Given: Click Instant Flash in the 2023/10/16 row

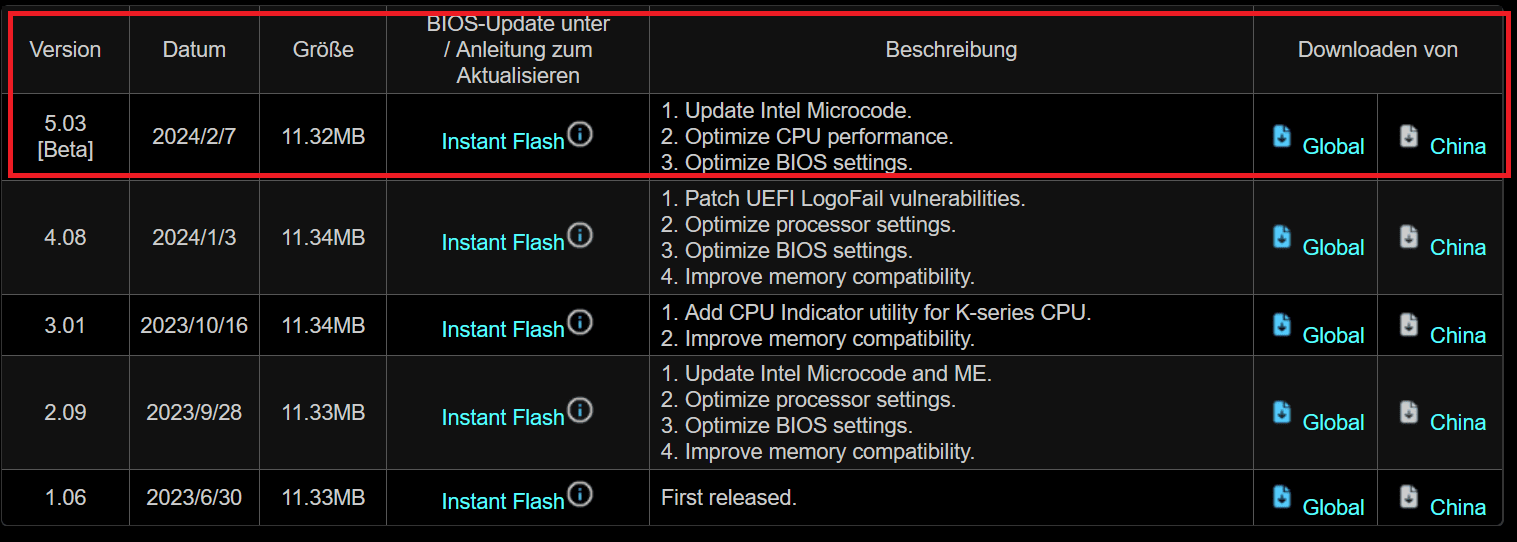Looking at the screenshot, I should coord(503,330).
